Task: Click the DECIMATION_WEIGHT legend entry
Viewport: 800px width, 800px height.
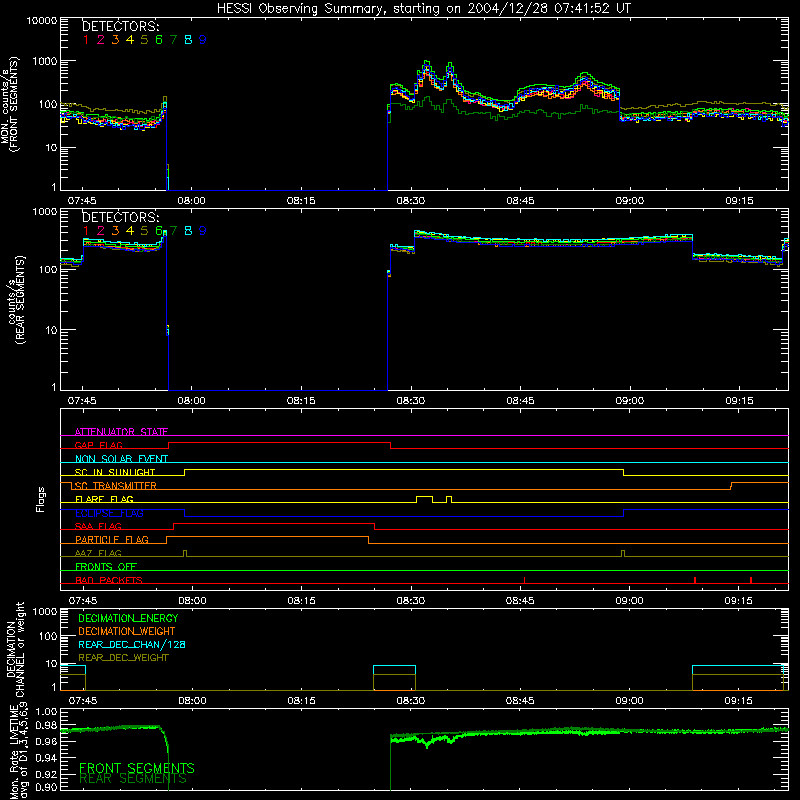Action: point(127,631)
